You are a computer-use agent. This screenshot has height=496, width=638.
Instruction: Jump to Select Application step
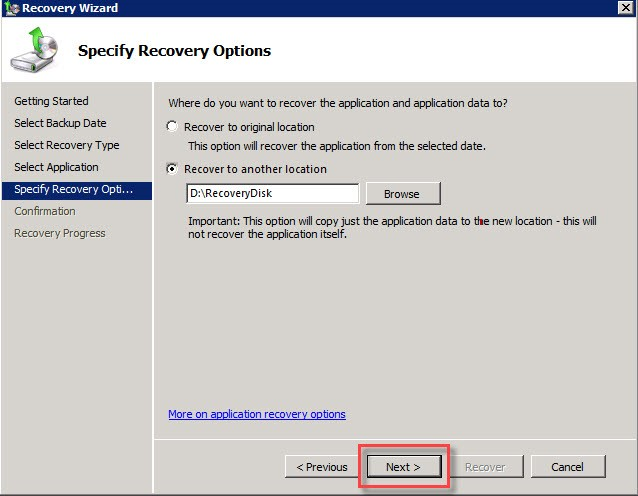click(56, 167)
